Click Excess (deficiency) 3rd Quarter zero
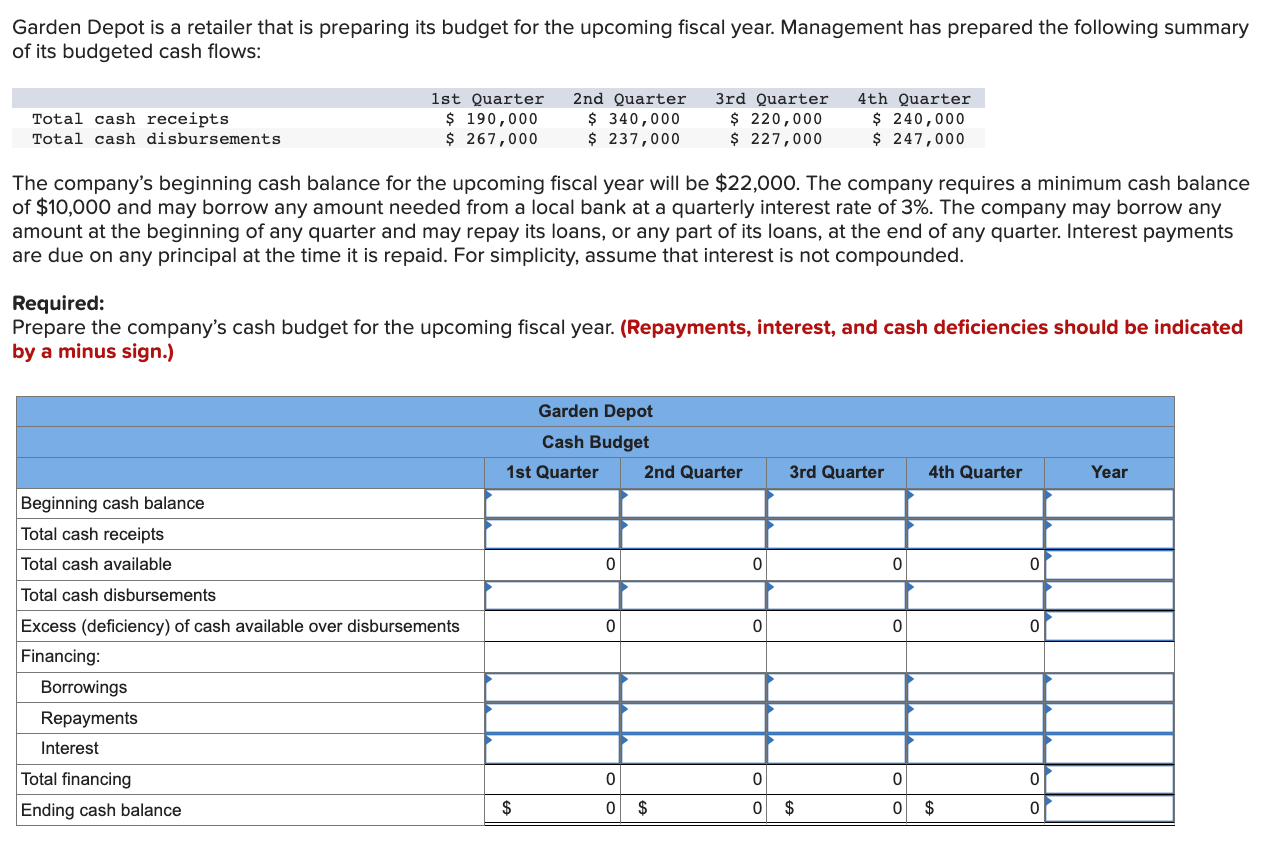This screenshot has width=1266, height=852. click(896, 626)
